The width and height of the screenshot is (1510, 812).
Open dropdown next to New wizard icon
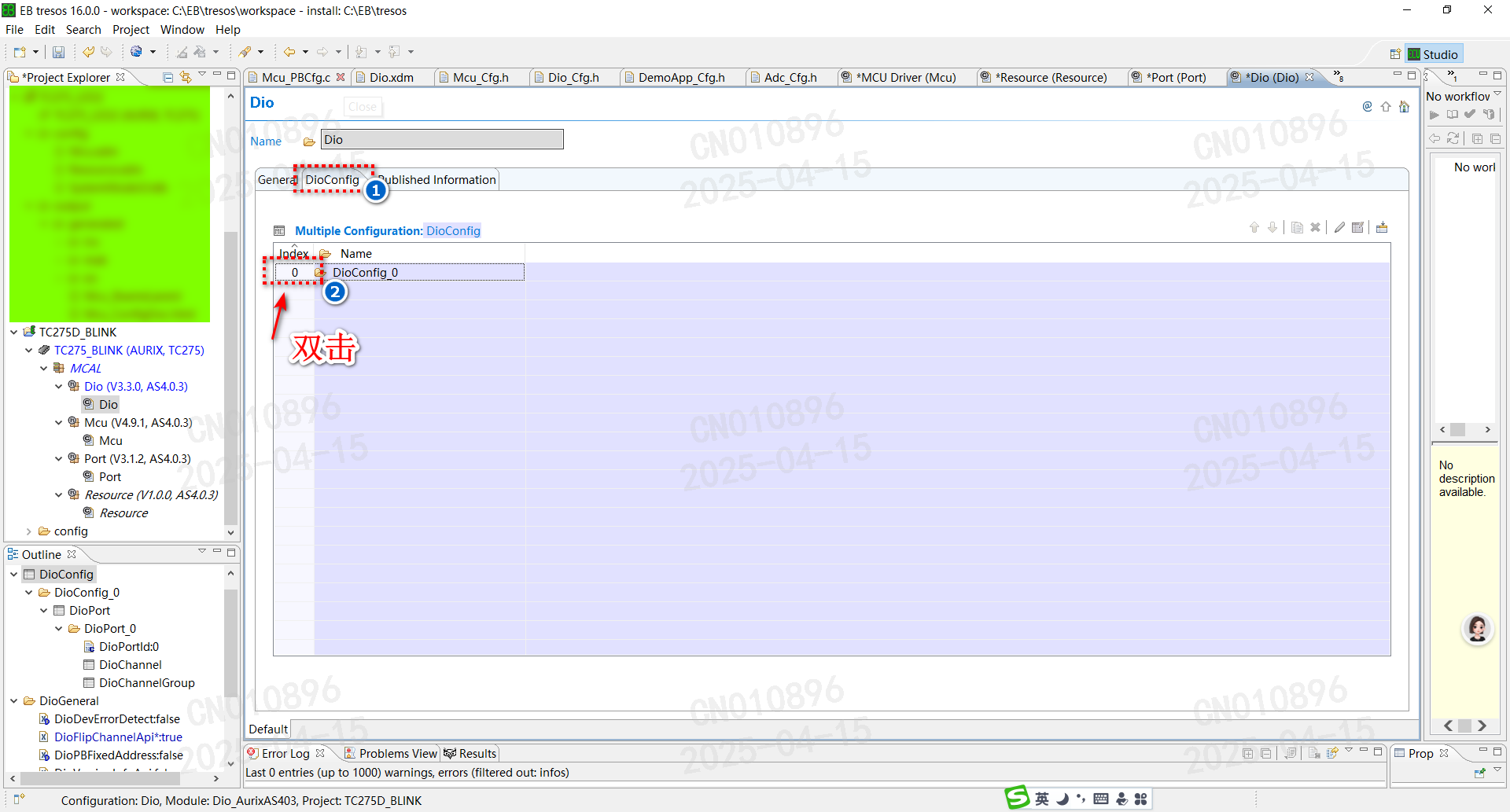point(35,52)
